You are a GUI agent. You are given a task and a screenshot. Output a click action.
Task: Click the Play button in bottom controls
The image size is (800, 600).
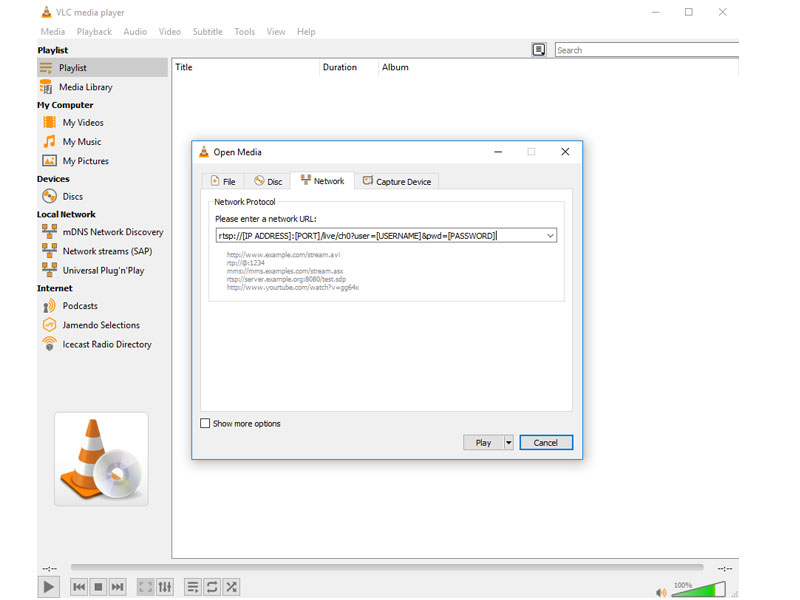(x=48, y=587)
